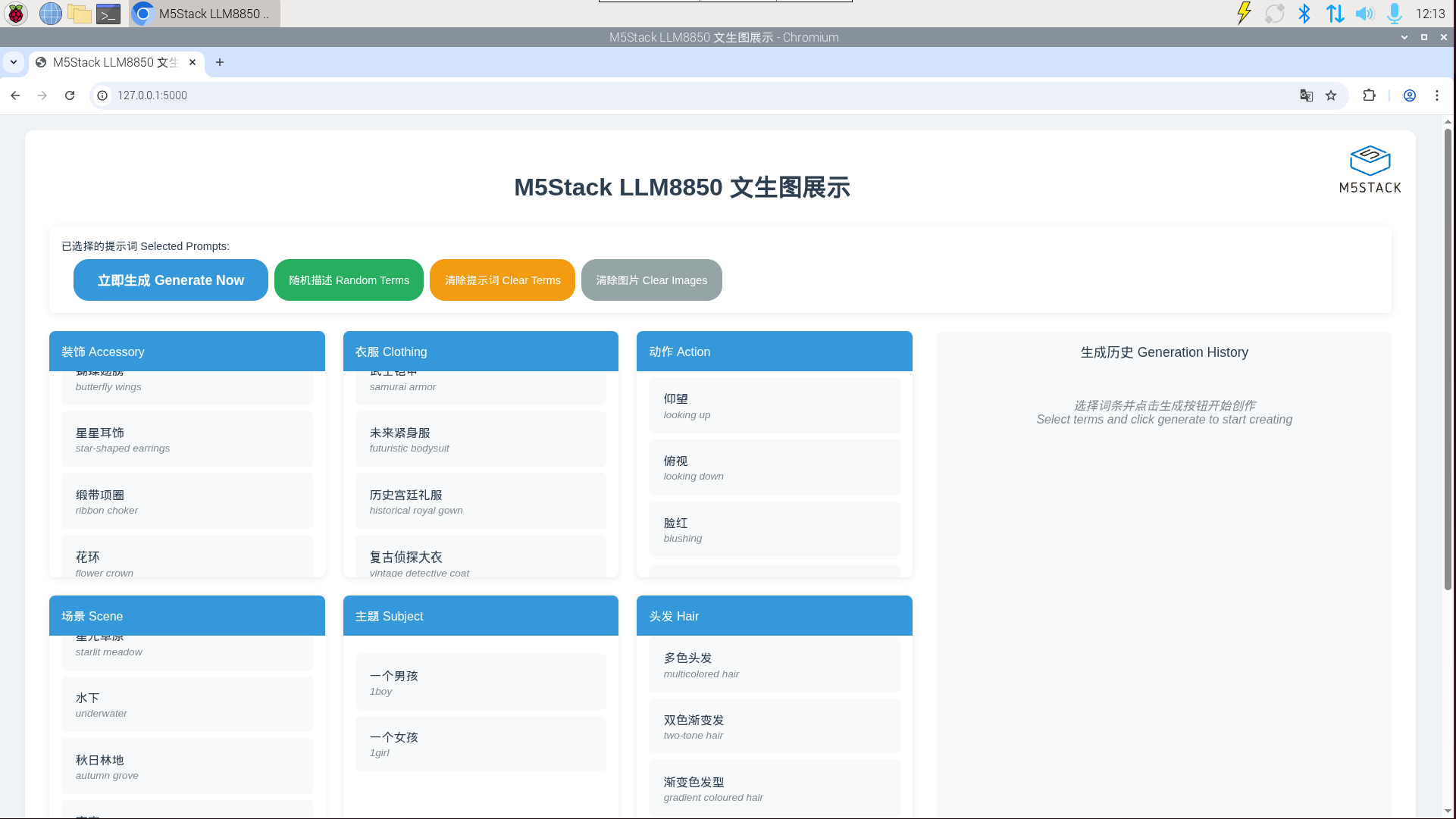Click the power lightning bolt tray icon
This screenshot has width=1456, height=819.
tap(1244, 14)
